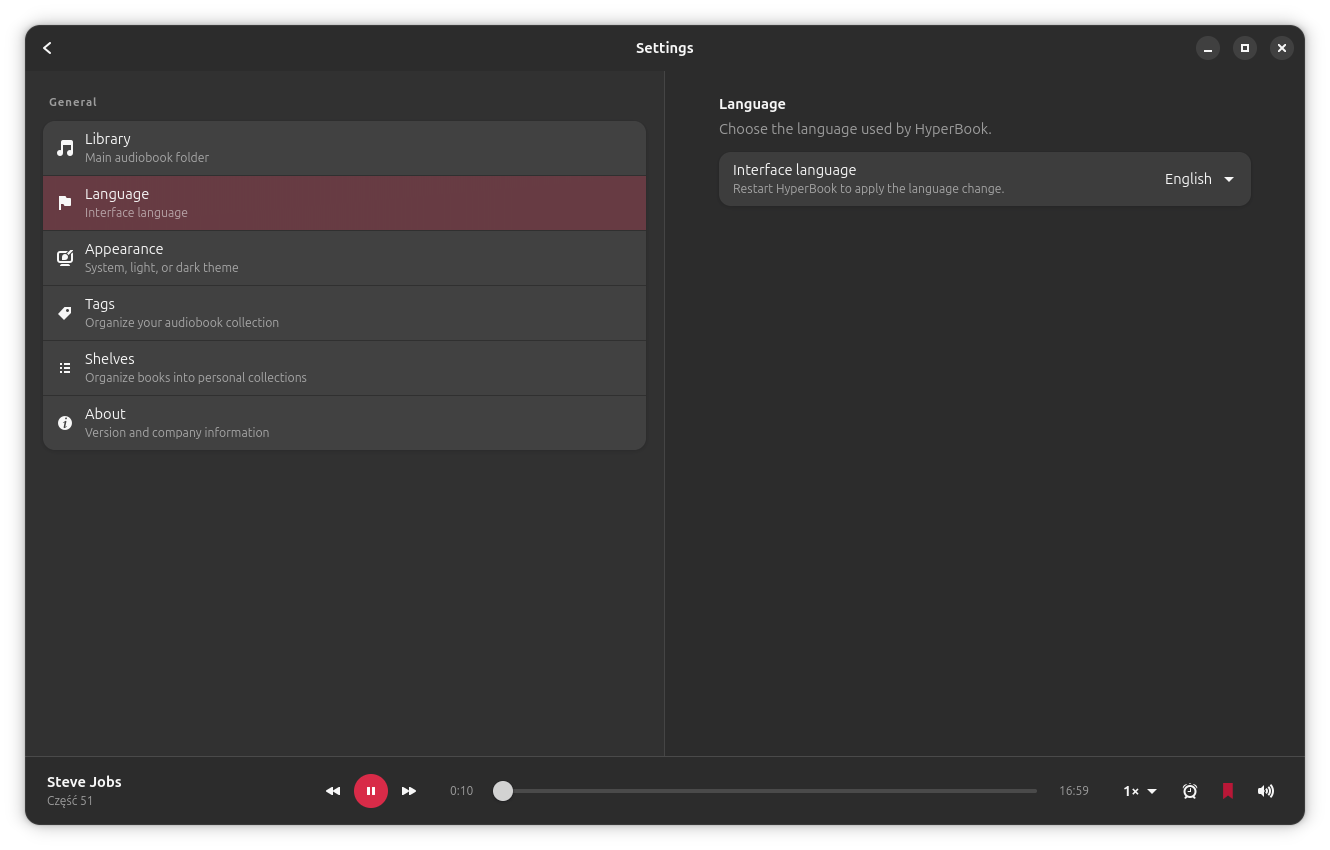Open the Library settings section
The image size is (1330, 850).
tap(344, 148)
